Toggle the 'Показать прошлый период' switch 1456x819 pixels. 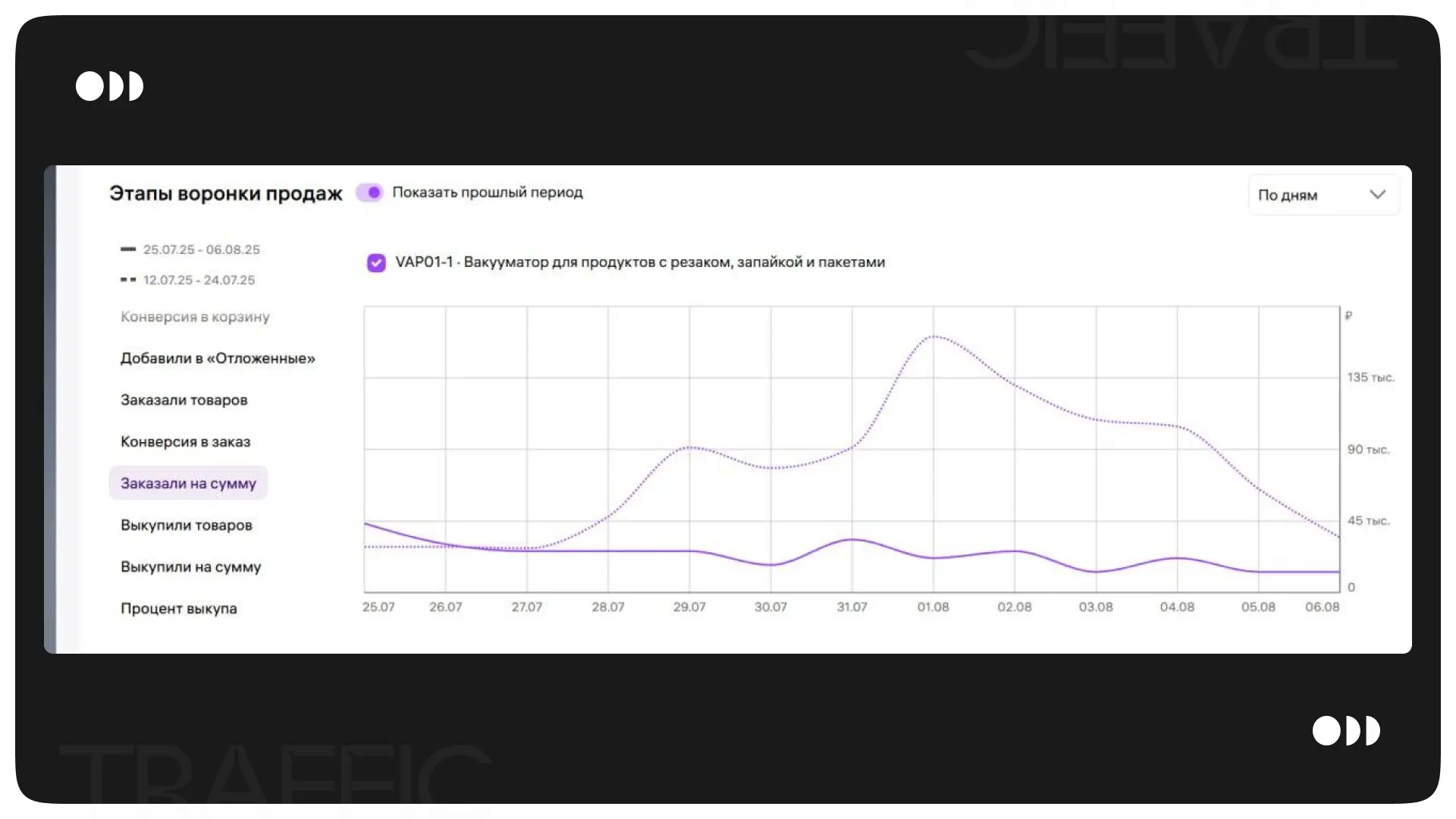pyautogui.click(x=369, y=193)
